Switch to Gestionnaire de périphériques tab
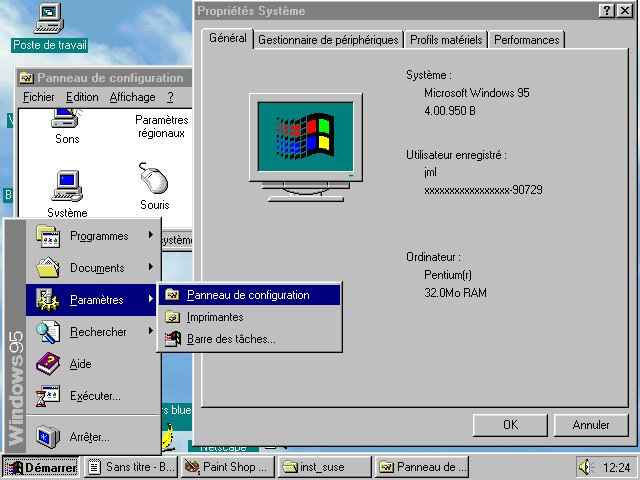Viewport: 640px width, 480px height. tap(328, 40)
